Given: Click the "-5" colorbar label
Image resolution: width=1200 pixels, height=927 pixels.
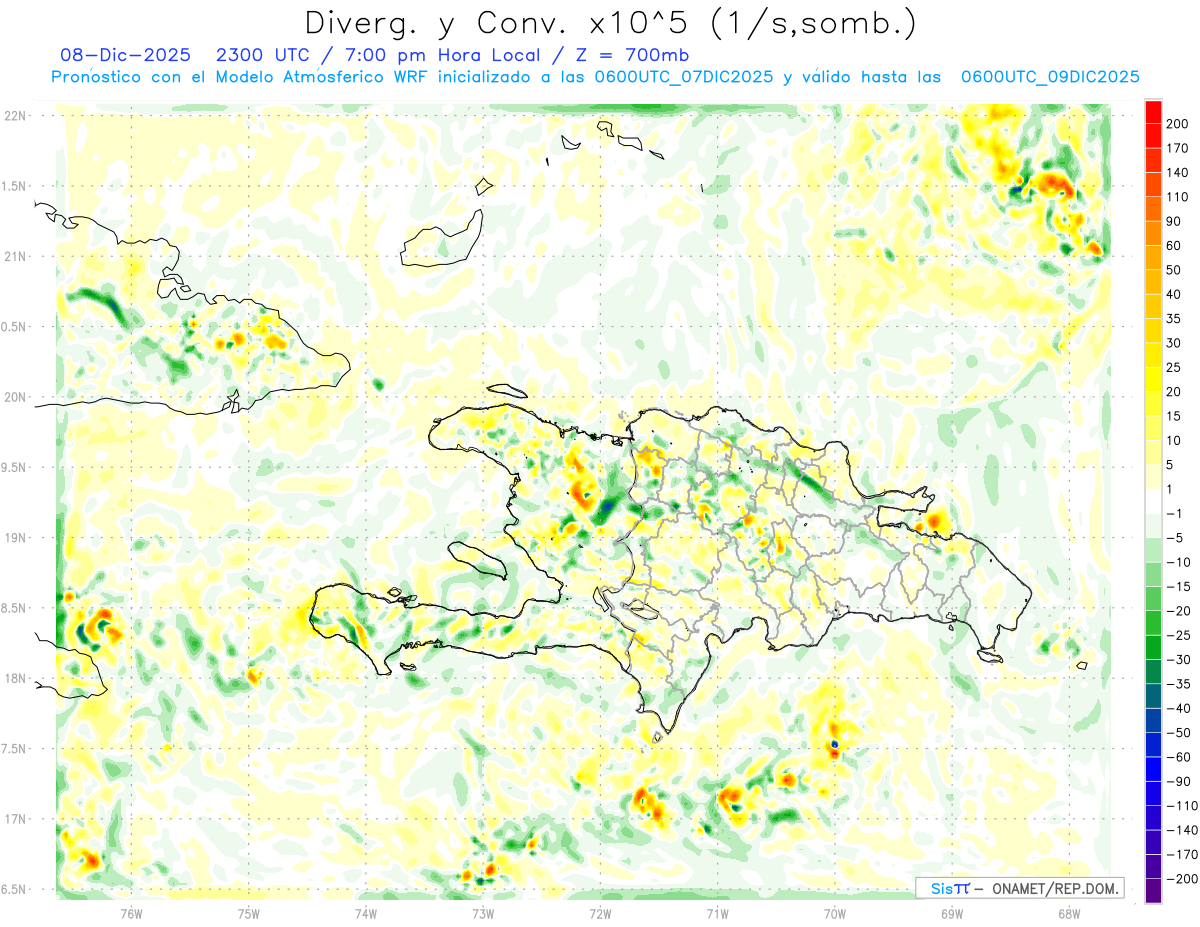Looking at the screenshot, I should point(1177,538).
